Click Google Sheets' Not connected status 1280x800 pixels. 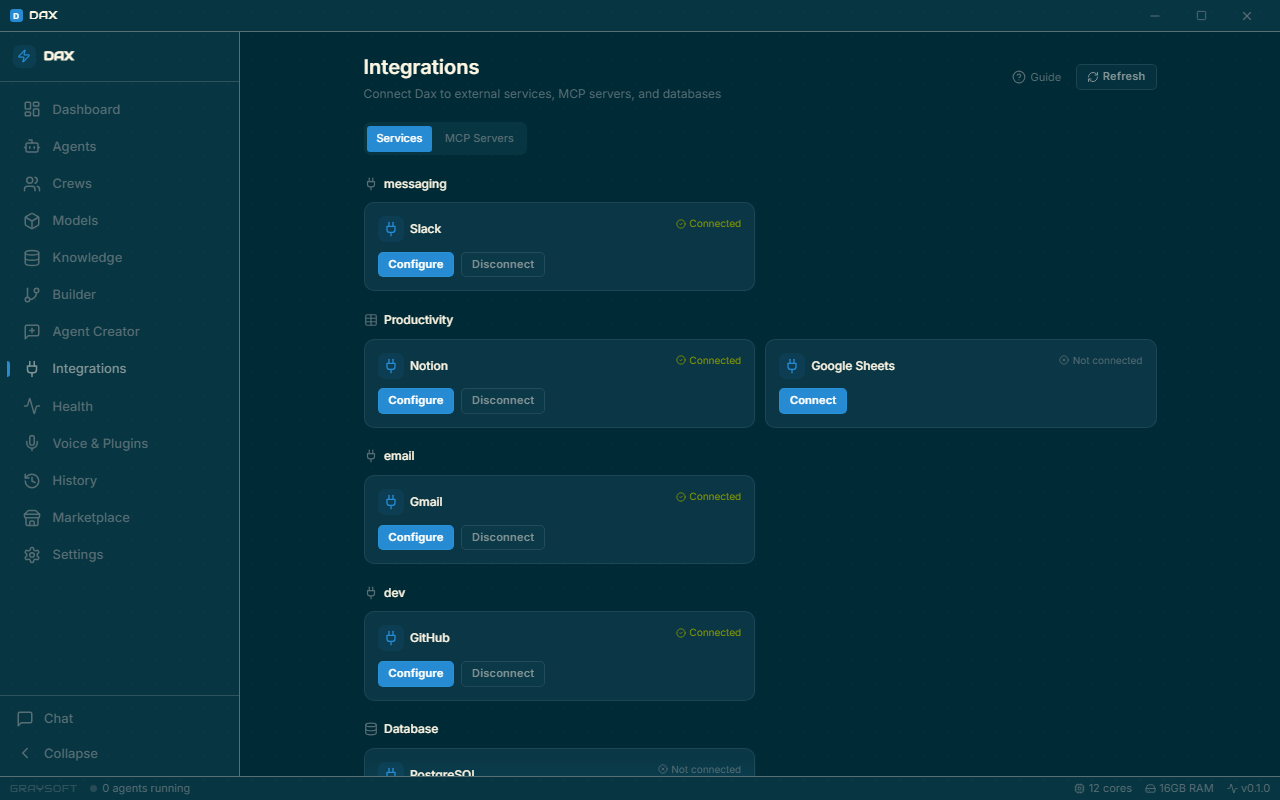tap(1100, 360)
